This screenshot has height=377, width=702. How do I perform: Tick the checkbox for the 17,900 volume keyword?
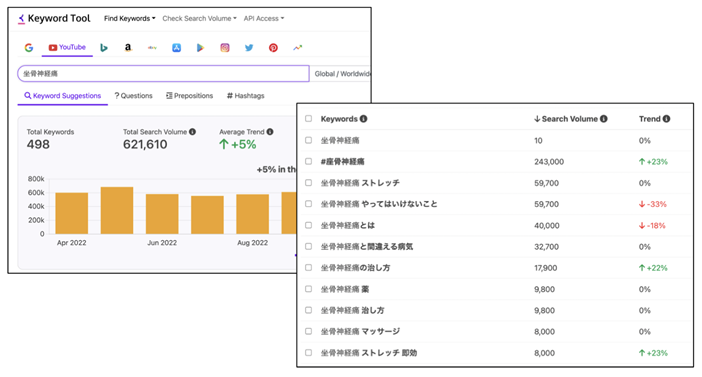(x=308, y=267)
